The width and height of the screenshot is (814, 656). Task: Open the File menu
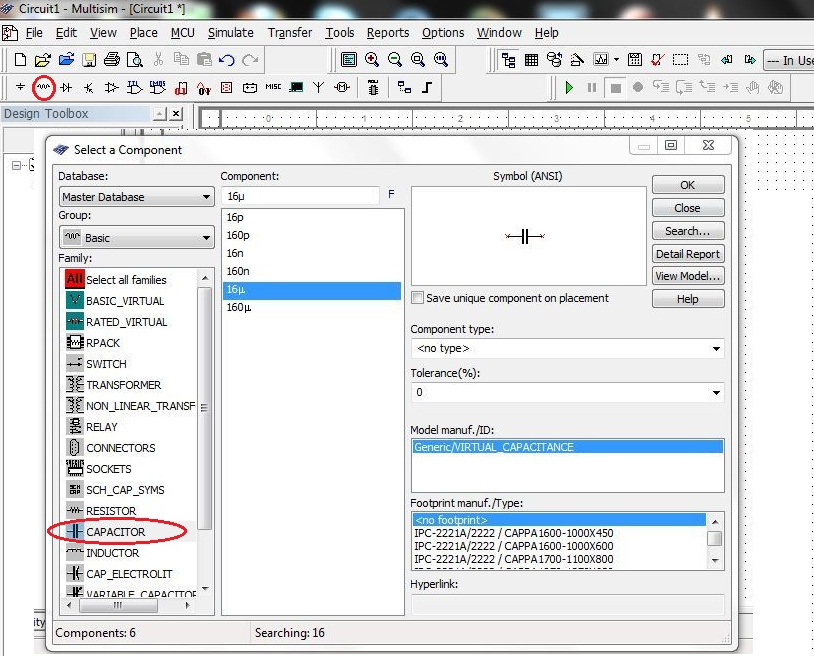pyautogui.click(x=34, y=33)
